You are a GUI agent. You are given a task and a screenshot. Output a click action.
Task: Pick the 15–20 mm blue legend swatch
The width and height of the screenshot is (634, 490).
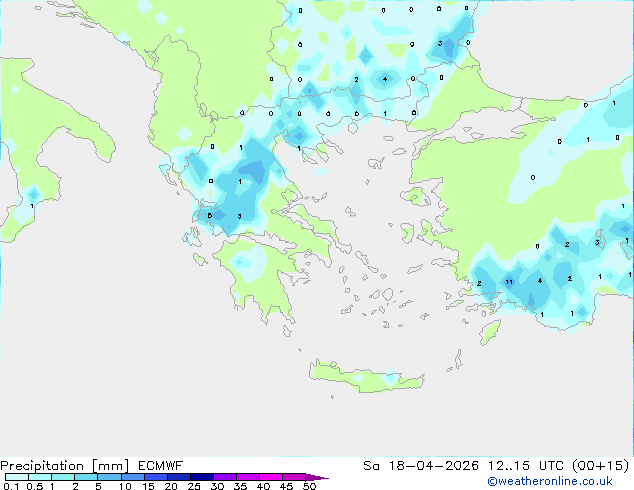[155, 477]
